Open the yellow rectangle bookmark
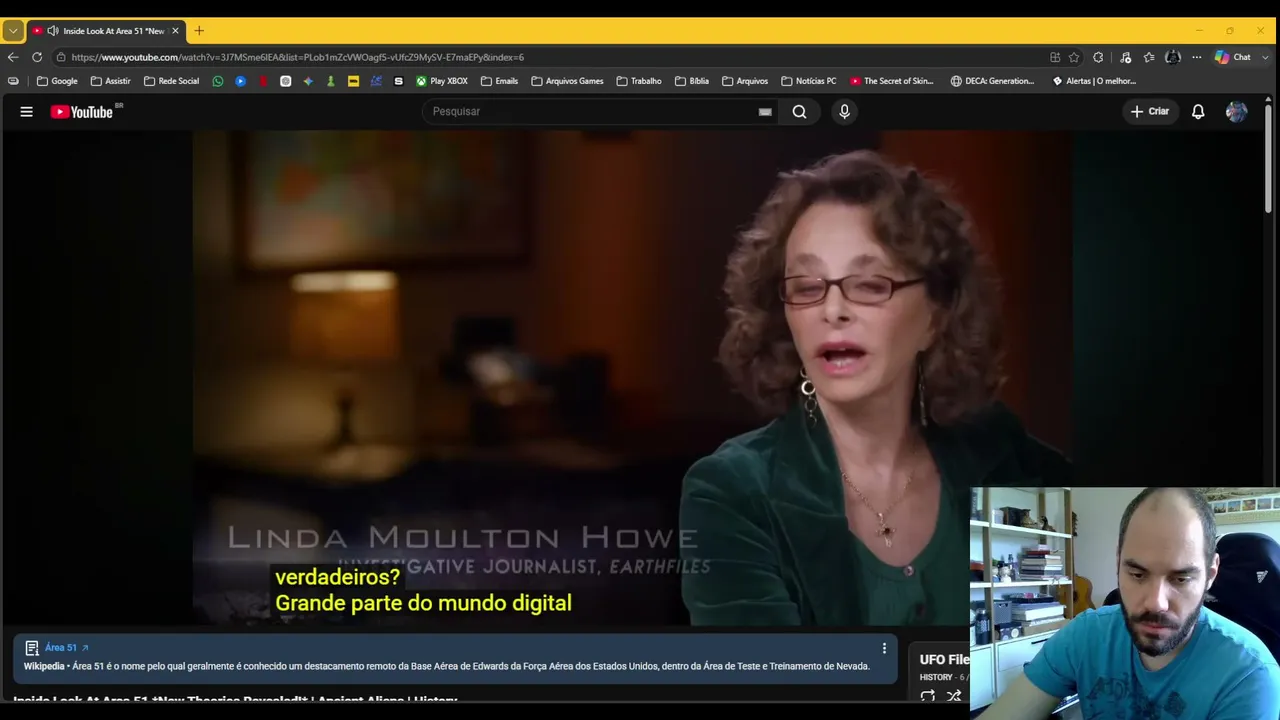 point(353,81)
